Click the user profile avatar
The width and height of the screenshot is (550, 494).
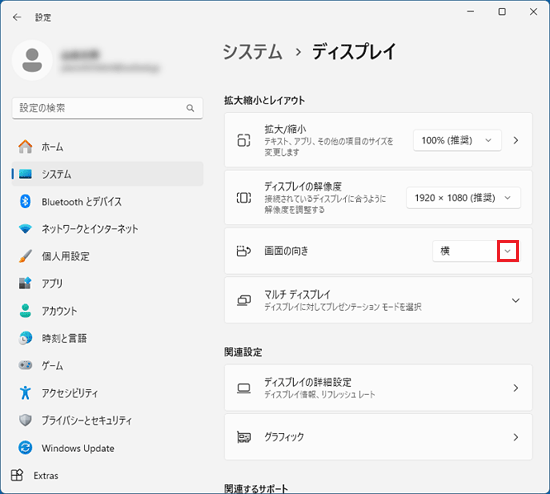(x=32, y=60)
